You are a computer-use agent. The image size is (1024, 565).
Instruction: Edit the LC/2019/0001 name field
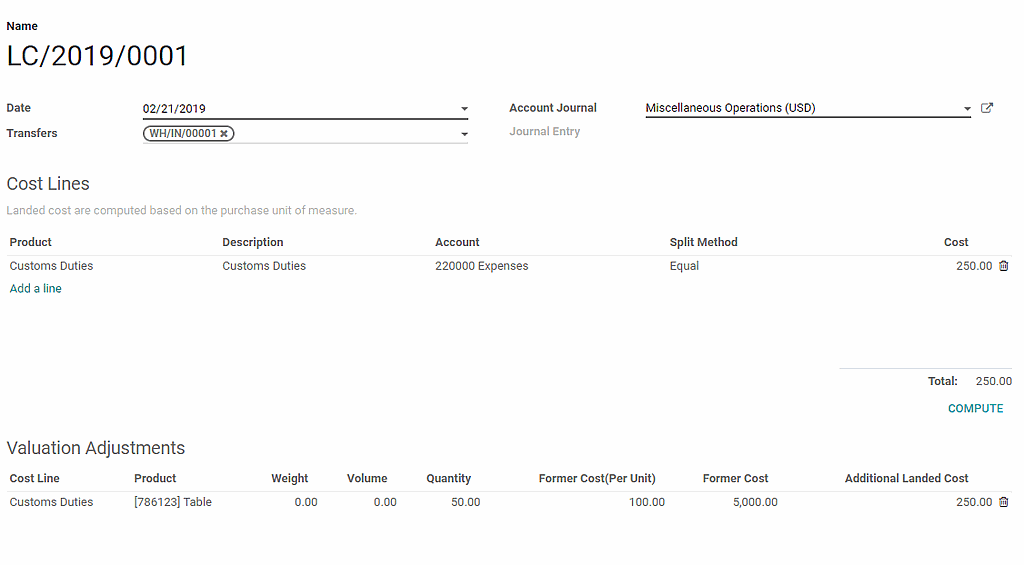[x=98, y=56]
